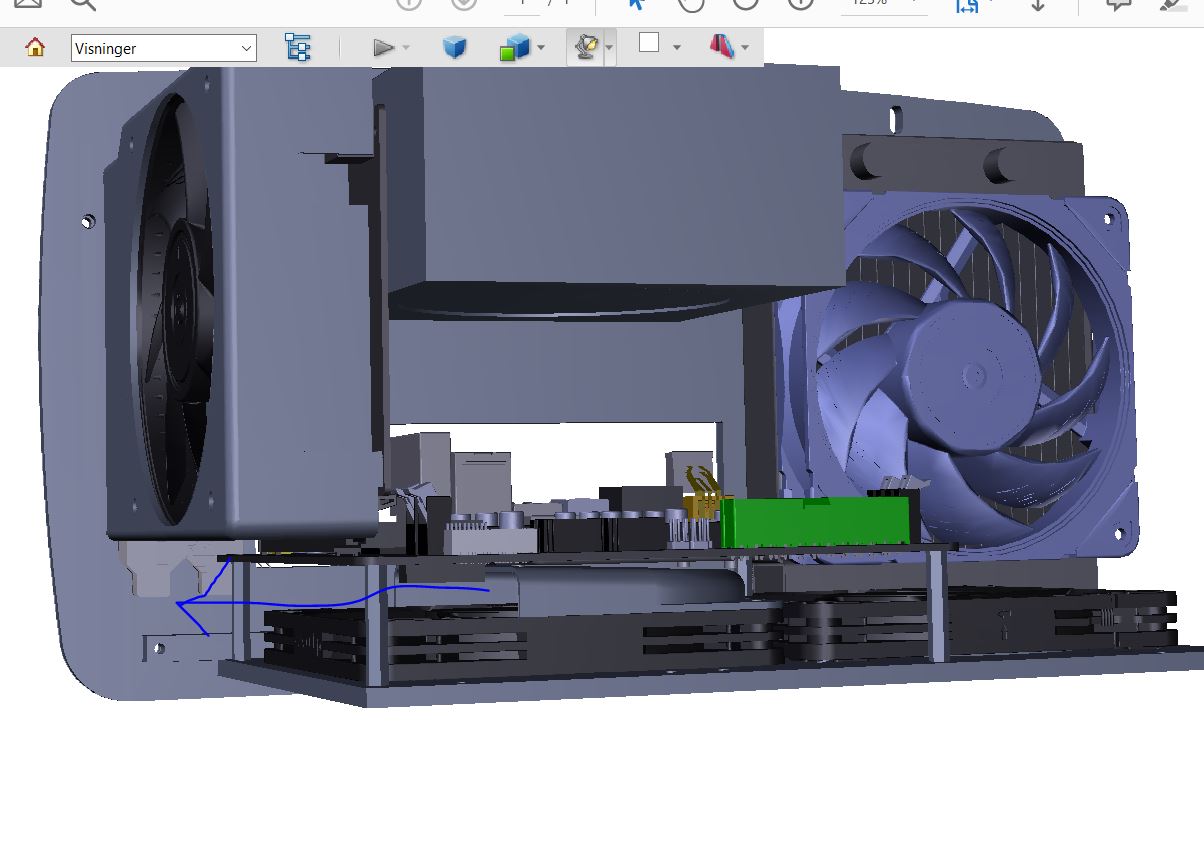Open the arrow next to the play button
Viewport: 1204px width, 868px height.
[406, 48]
